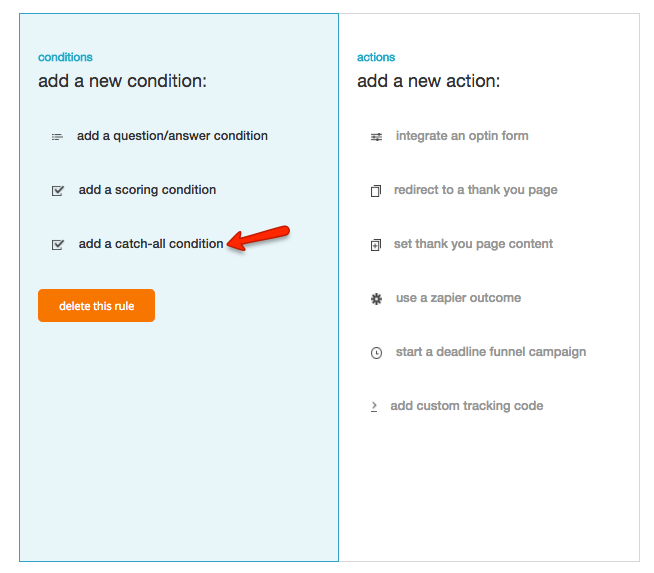Add a question/answer condition
654x573 pixels.
click(x=172, y=136)
